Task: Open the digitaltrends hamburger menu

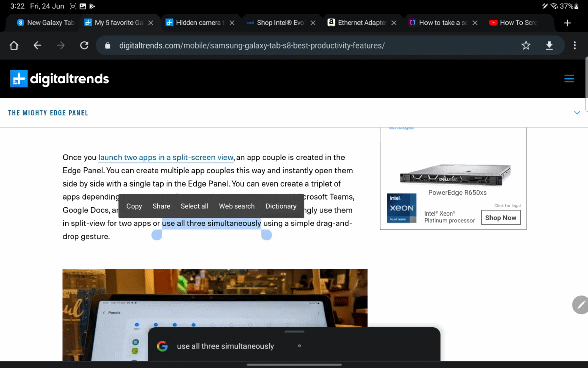Action: pyautogui.click(x=569, y=78)
